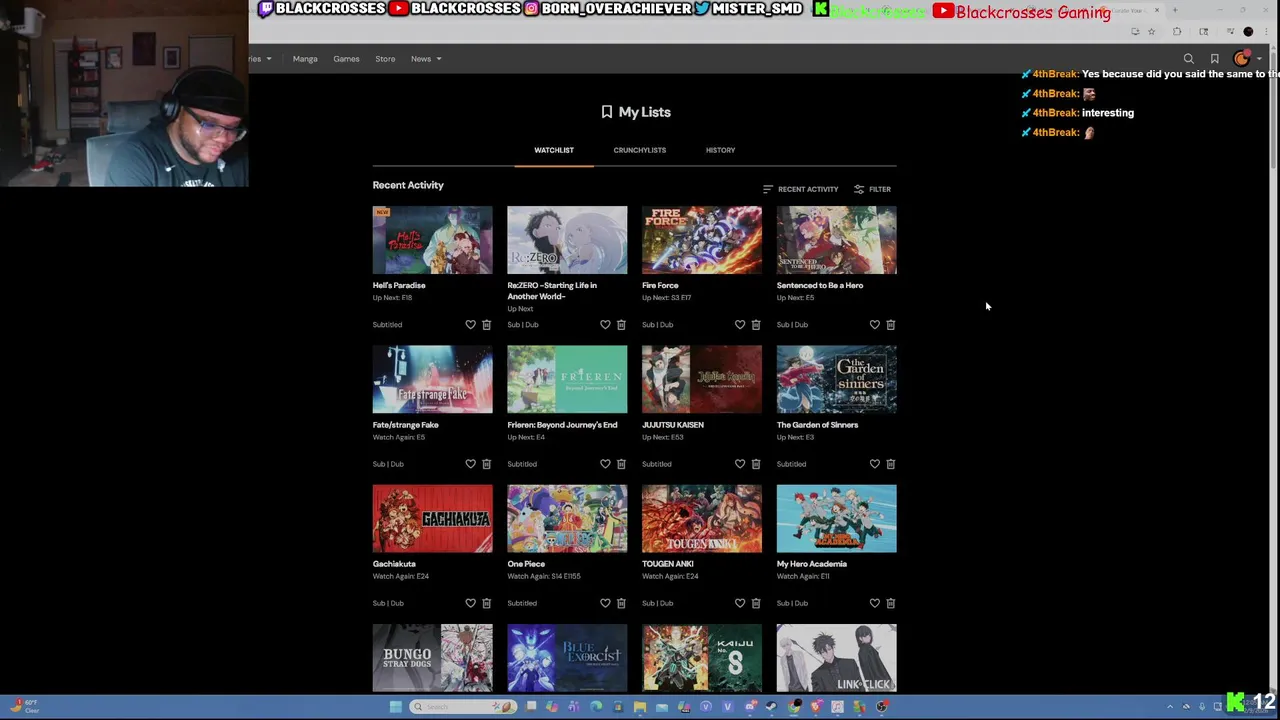Open the Games menu item

(x=346, y=59)
